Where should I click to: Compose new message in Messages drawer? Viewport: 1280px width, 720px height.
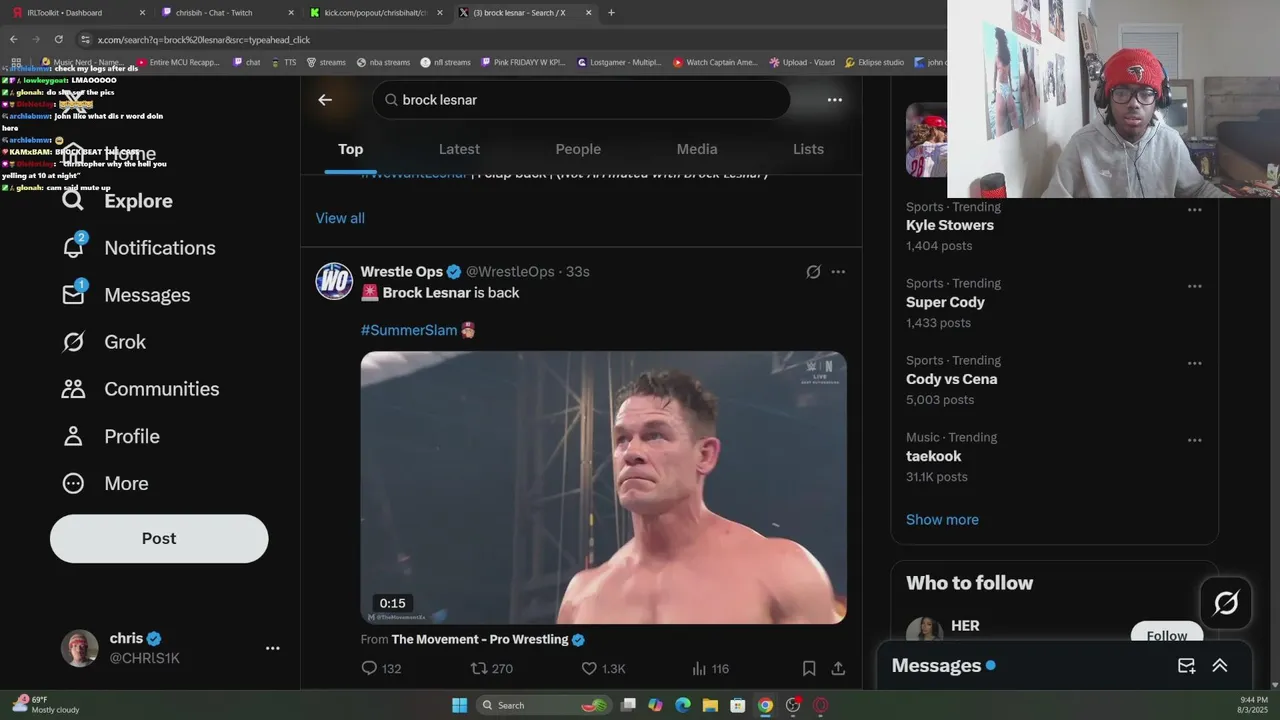pyautogui.click(x=1186, y=666)
